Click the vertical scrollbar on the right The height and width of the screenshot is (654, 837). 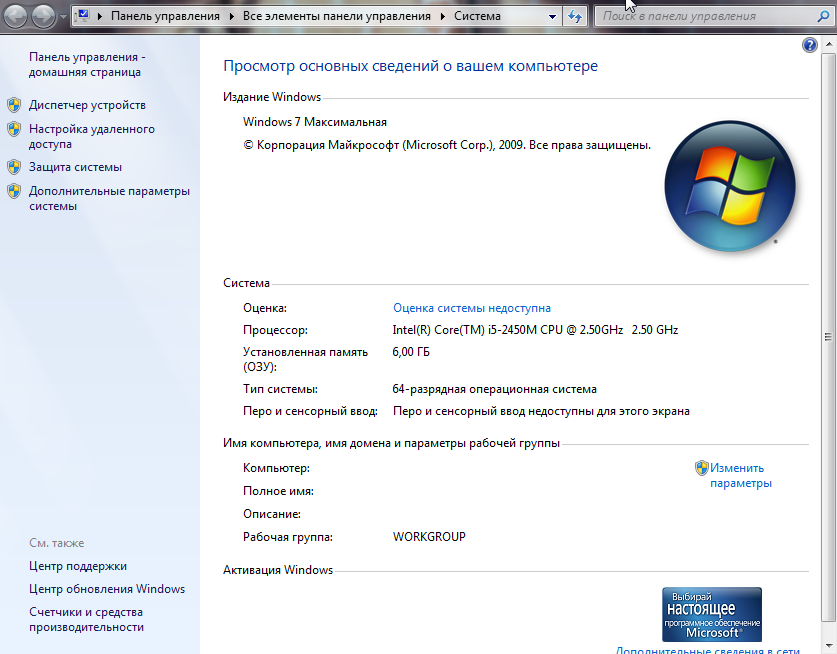(x=829, y=337)
